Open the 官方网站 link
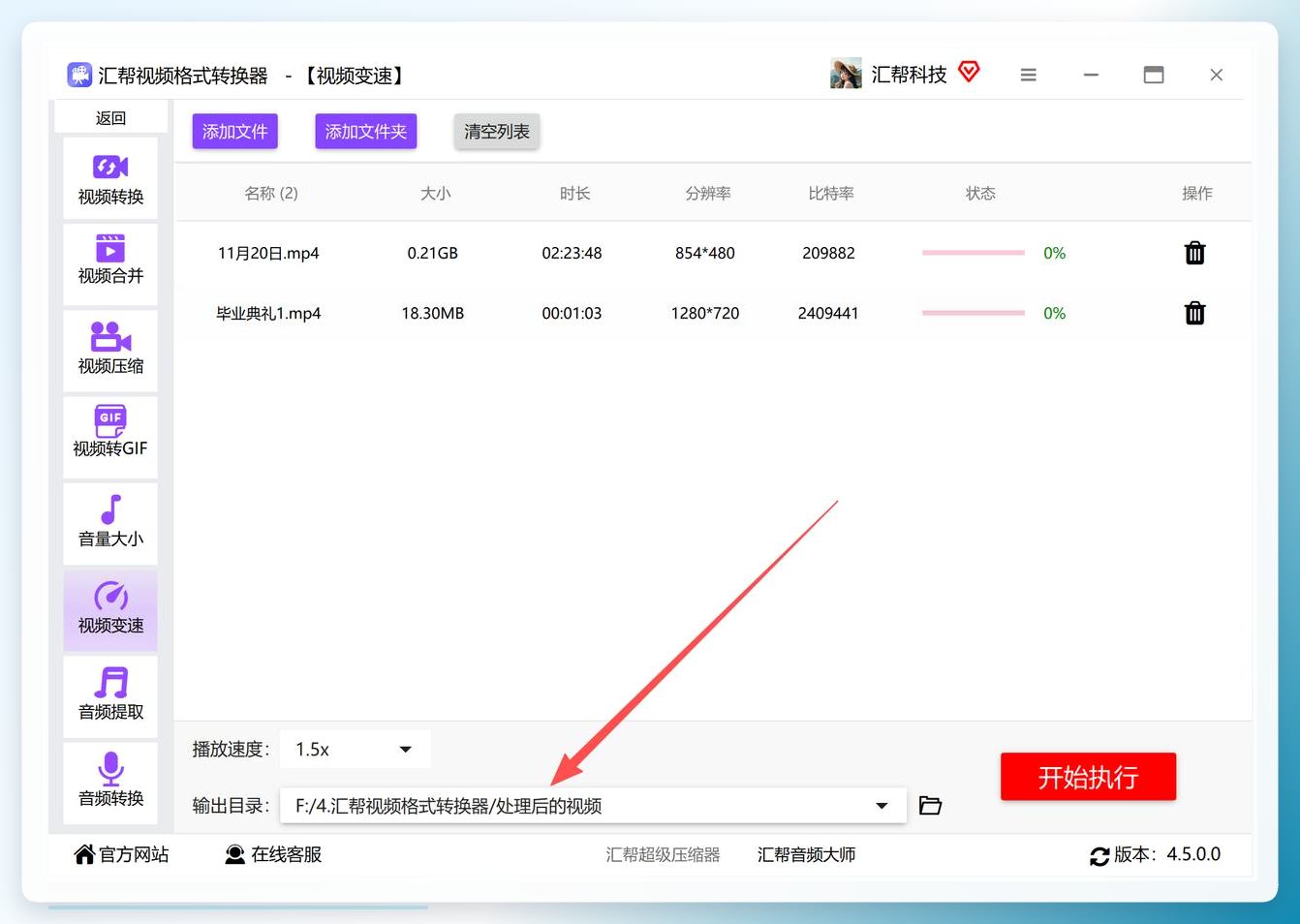1300x924 pixels. tap(122, 854)
